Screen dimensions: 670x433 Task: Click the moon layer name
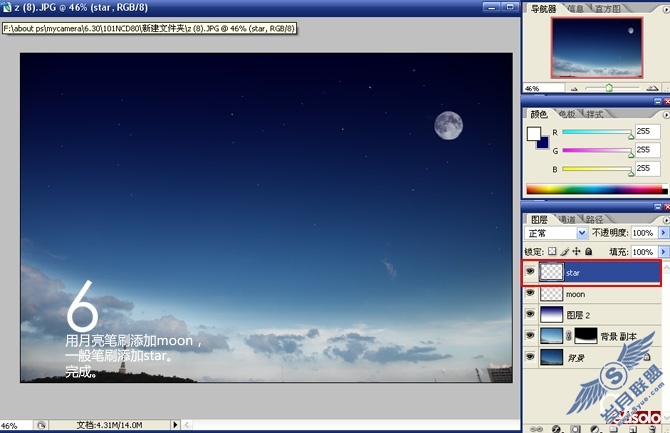pyautogui.click(x=576, y=294)
